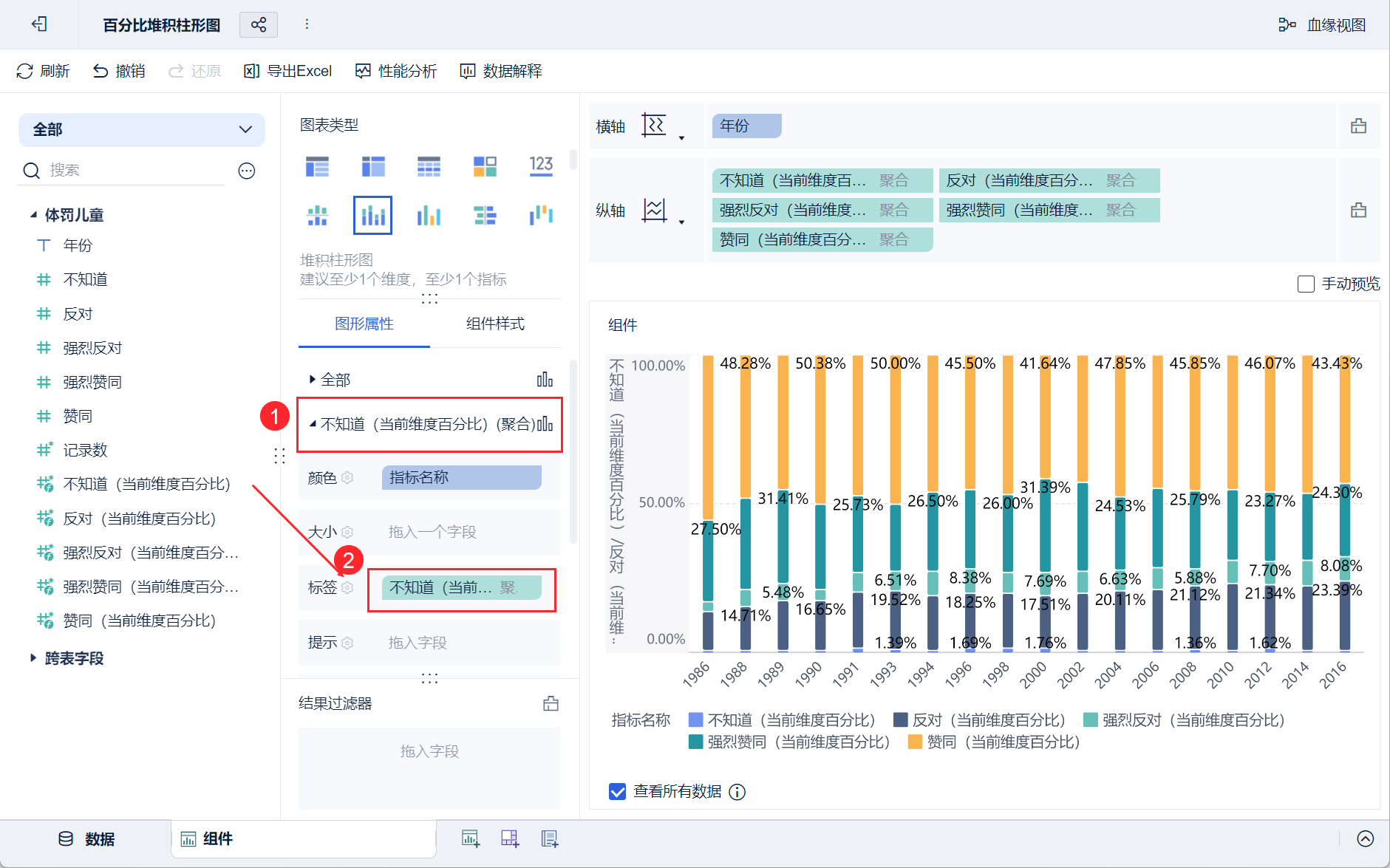This screenshot has height=868, width=1390.
Task: Select the stacked bar chart type icon
Action: [x=485, y=215]
